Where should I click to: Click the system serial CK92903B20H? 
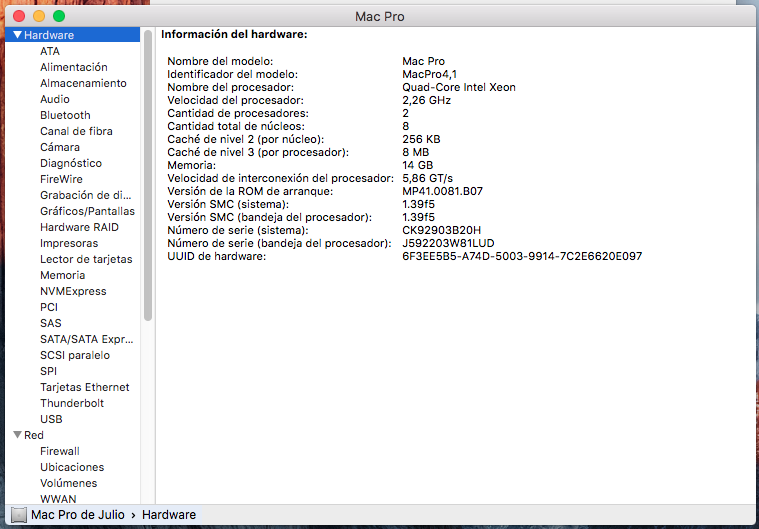[x=441, y=230]
